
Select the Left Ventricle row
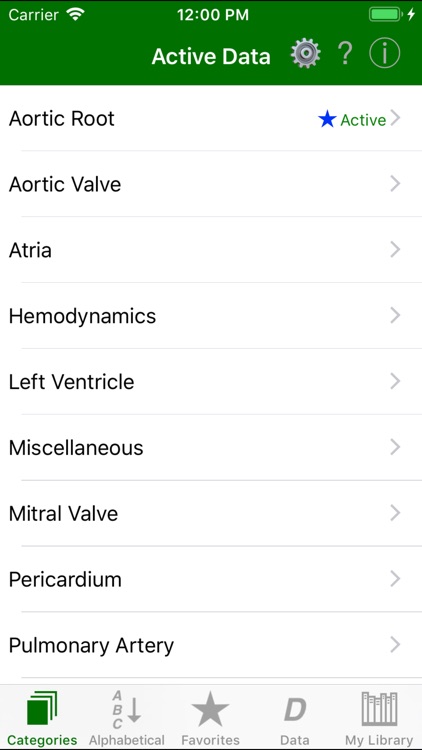211,382
